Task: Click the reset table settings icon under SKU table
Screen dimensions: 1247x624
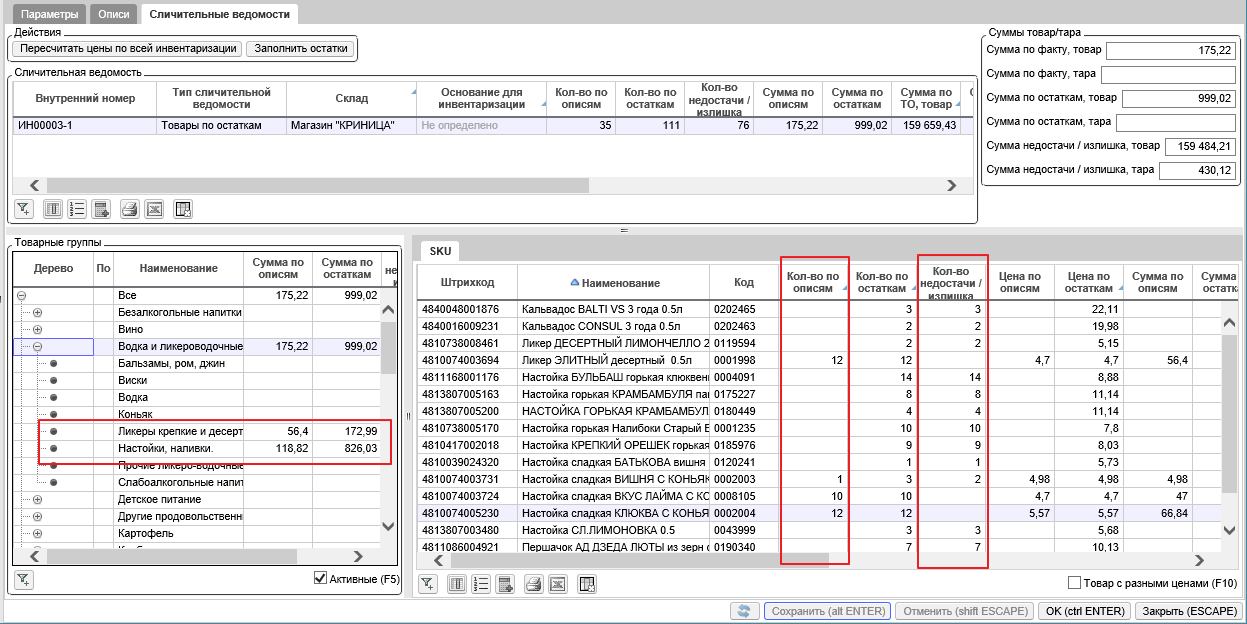Action: click(587, 584)
